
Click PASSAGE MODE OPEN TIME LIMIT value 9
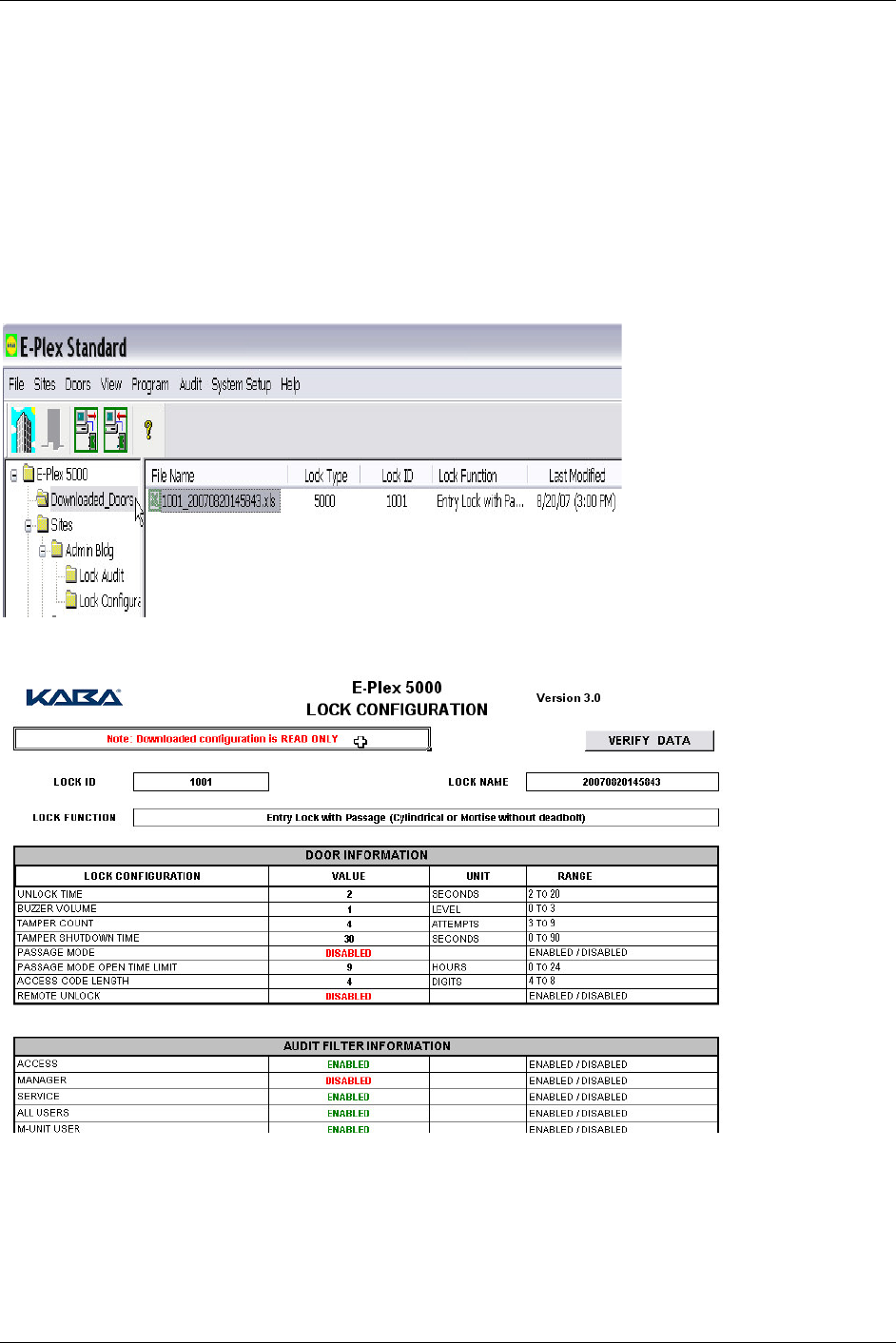pos(349,967)
